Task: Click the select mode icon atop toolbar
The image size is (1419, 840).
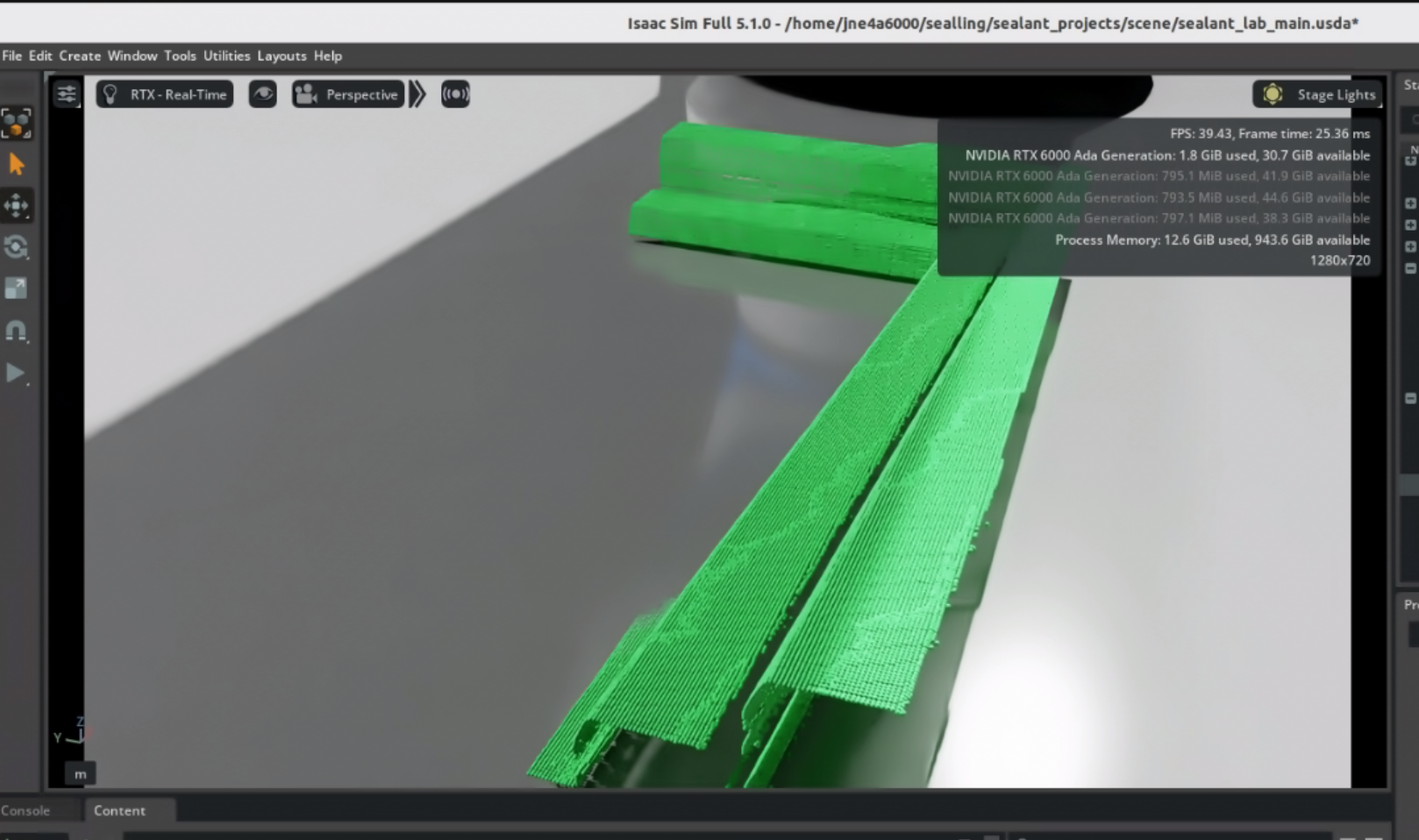Action: 17,123
